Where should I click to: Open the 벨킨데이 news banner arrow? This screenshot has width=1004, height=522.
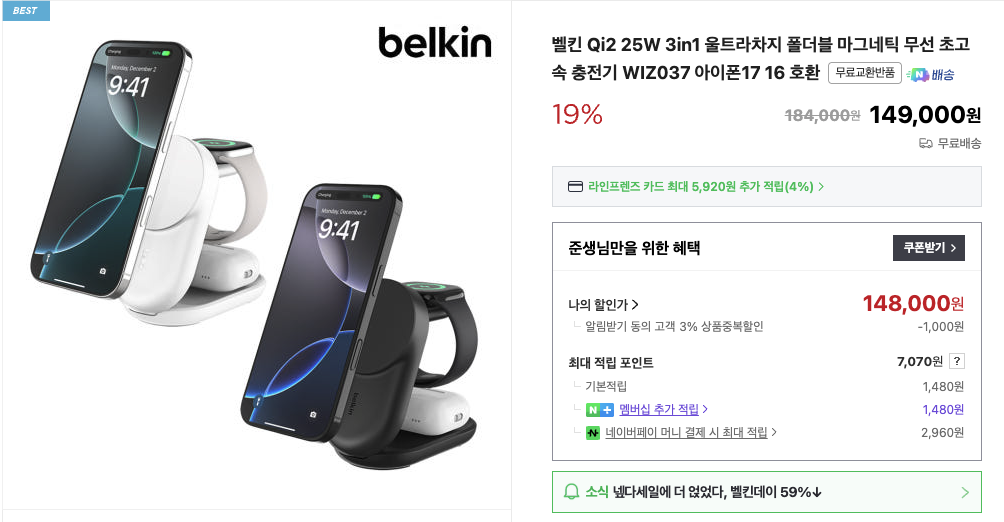[965, 492]
